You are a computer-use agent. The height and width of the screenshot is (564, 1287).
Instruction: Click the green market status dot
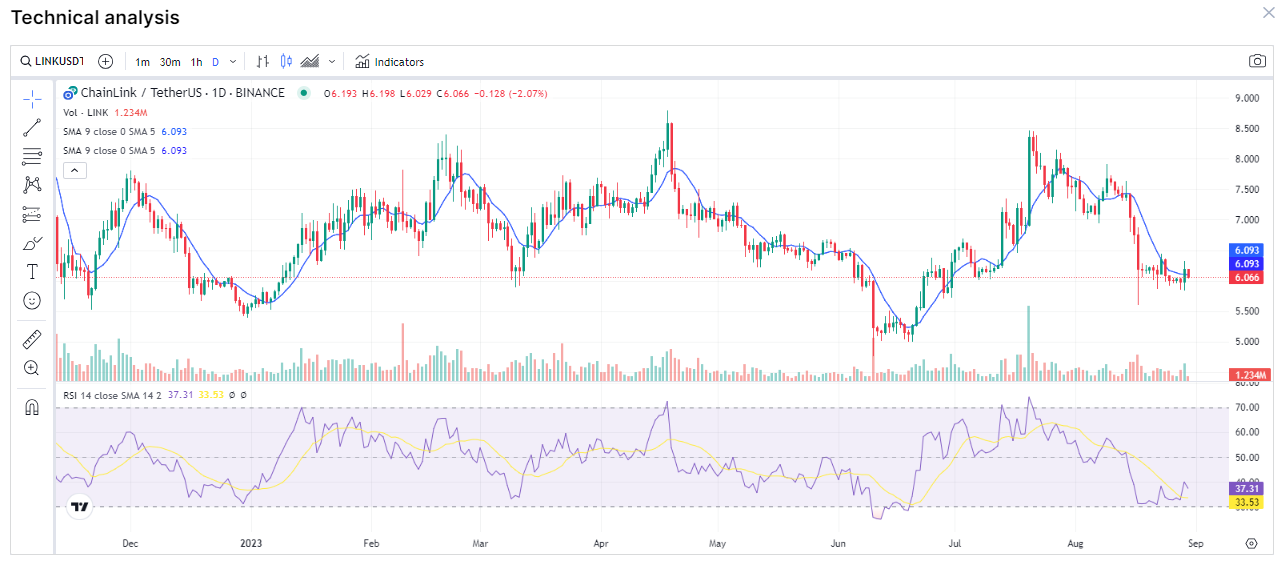(304, 93)
